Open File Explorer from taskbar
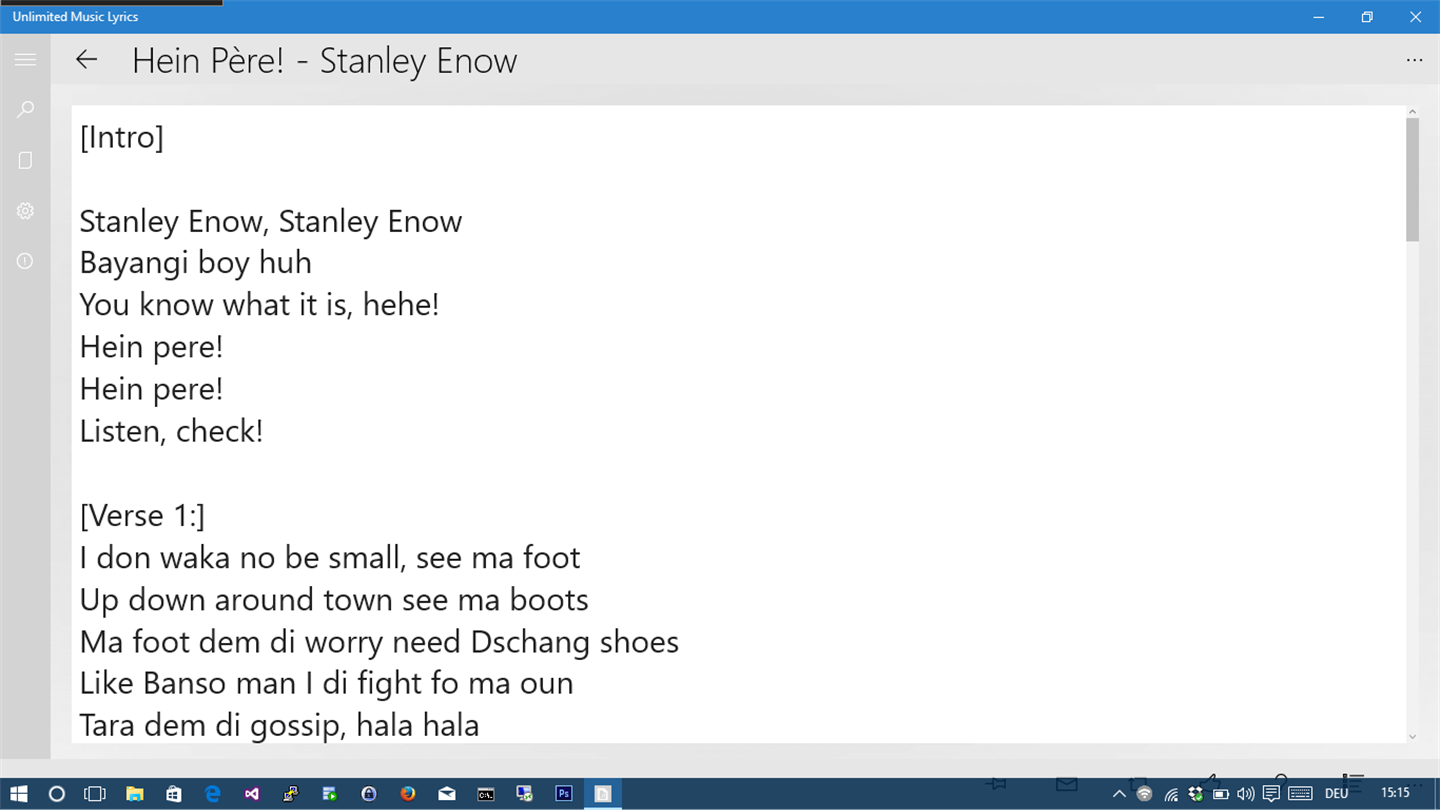Viewport: 1440px width, 810px height. point(134,794)
